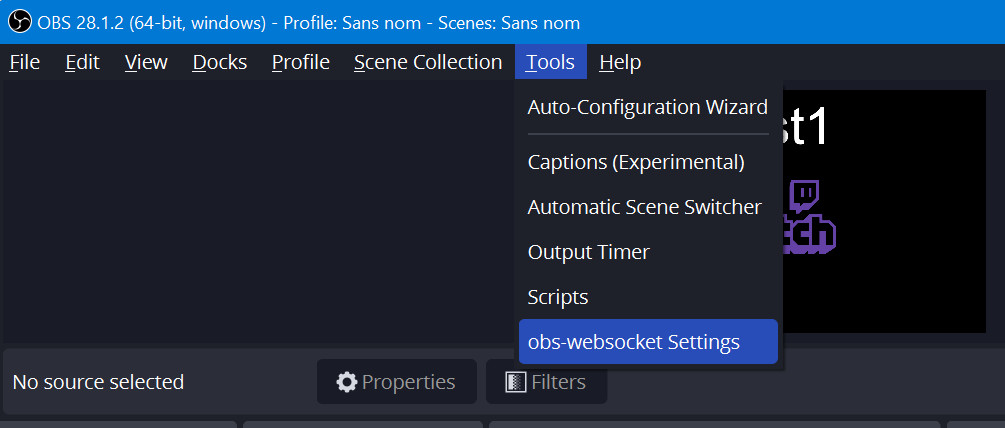Choose Output Timer from Tools menu

(x=648, y=252)
